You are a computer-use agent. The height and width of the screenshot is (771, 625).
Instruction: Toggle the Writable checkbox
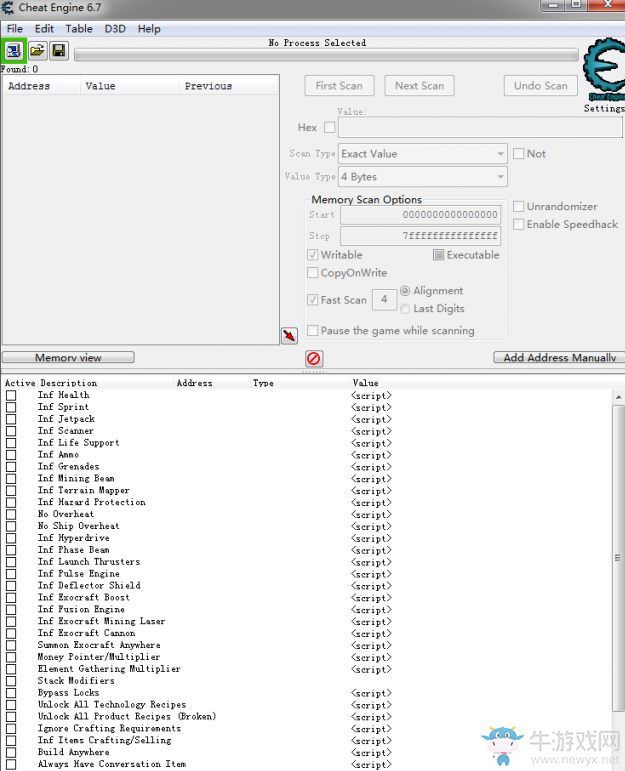click(x=312, y=255)
